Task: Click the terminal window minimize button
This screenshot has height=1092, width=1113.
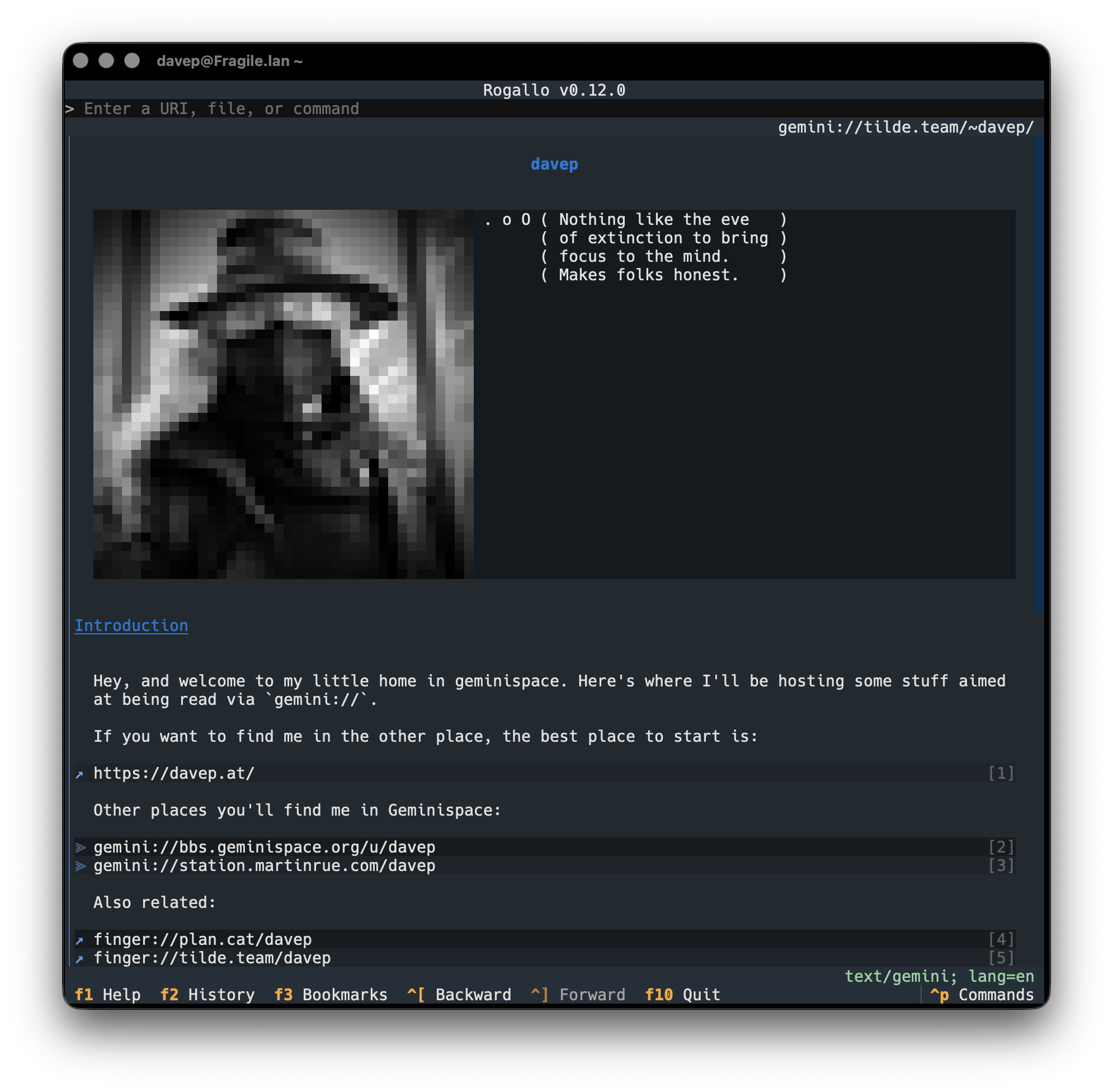Action: click(106, 61)
